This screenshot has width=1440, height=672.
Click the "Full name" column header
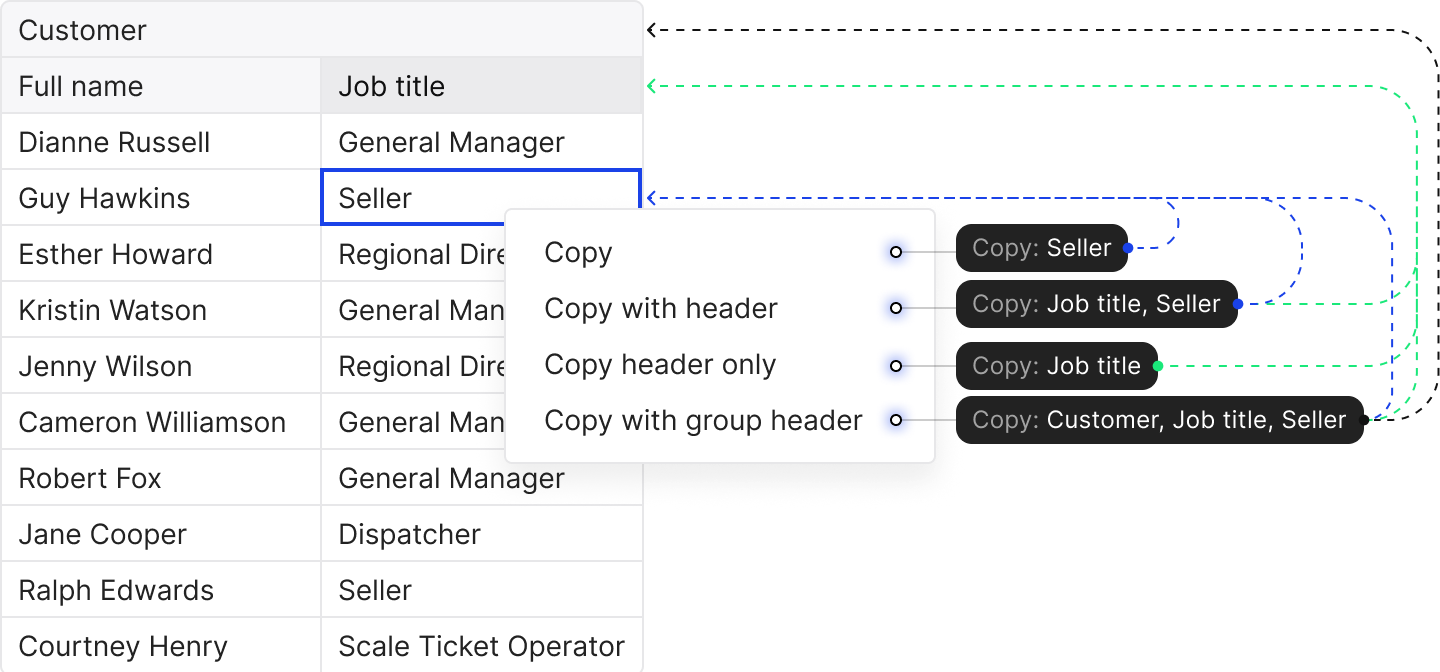(x=80, y=86)
